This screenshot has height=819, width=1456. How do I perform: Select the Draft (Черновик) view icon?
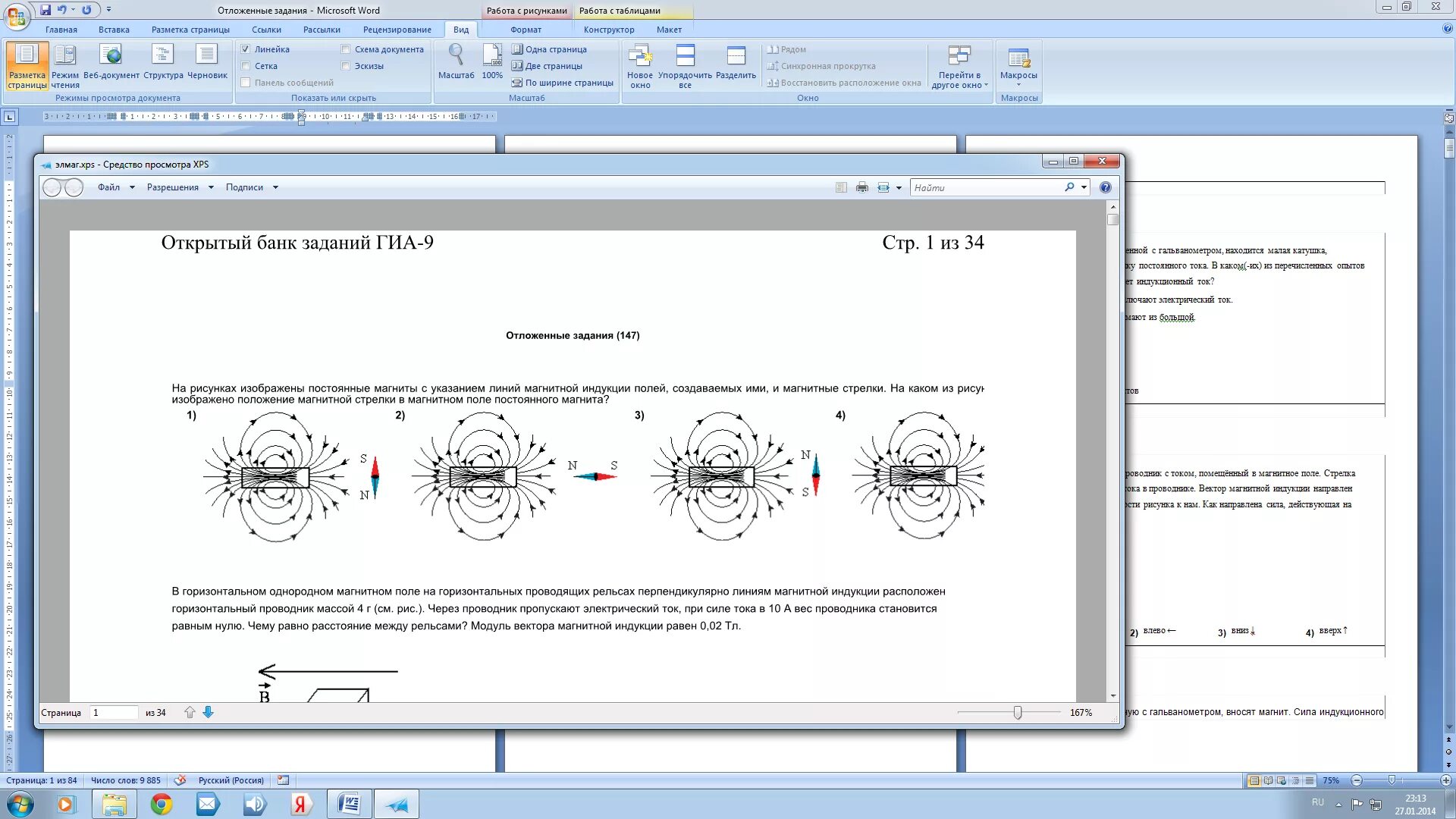click(206, 55)
